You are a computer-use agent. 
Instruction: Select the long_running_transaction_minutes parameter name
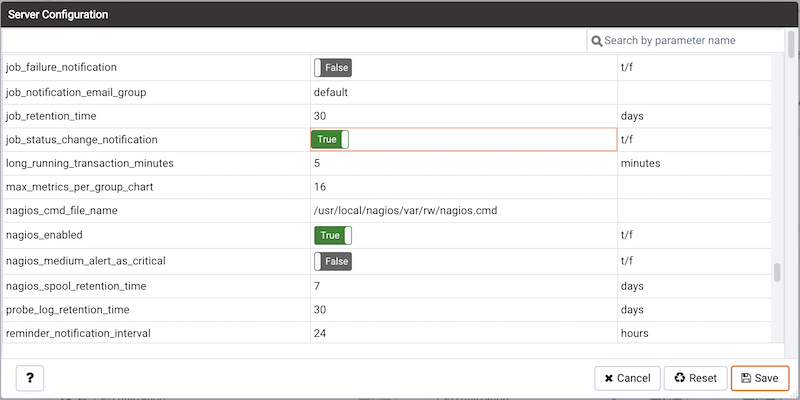click(90, 163)
